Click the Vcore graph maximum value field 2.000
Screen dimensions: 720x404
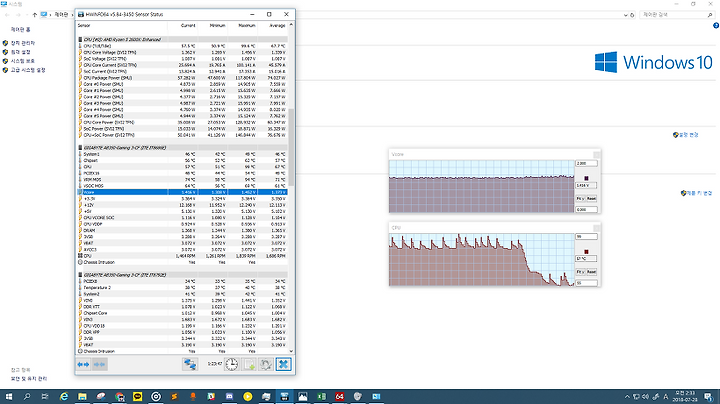pyautogui.click(x=586, y=163)
